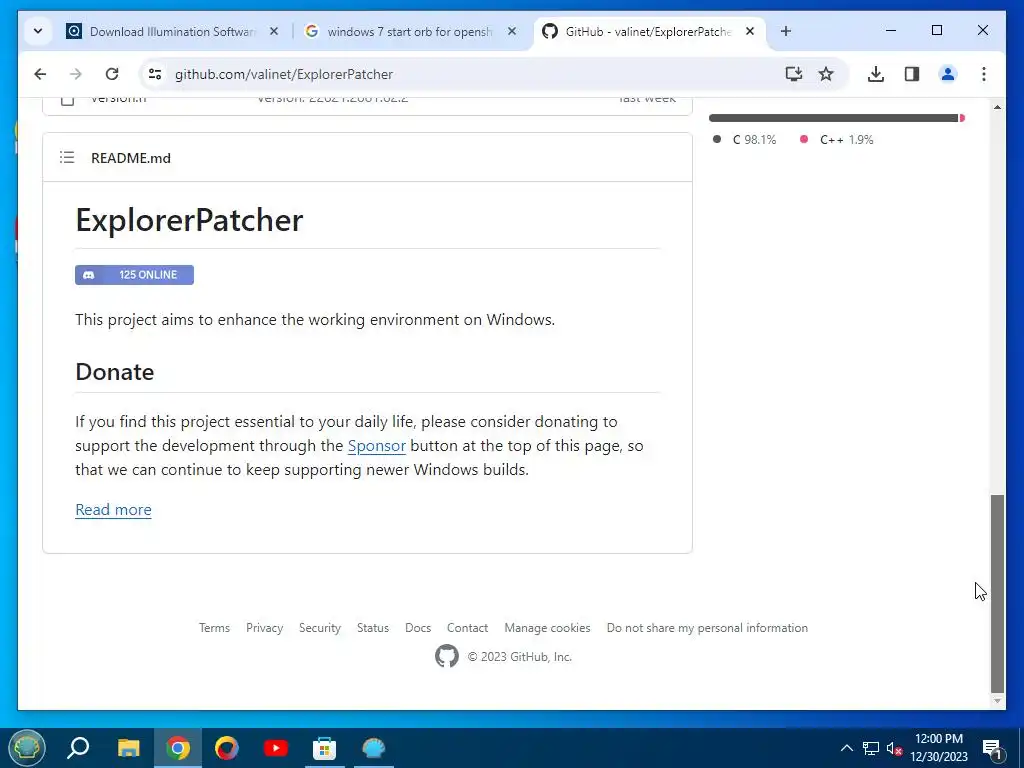Click Manage cookies in footer
The image size is (1024, 768).
click(x=547, y=628)
